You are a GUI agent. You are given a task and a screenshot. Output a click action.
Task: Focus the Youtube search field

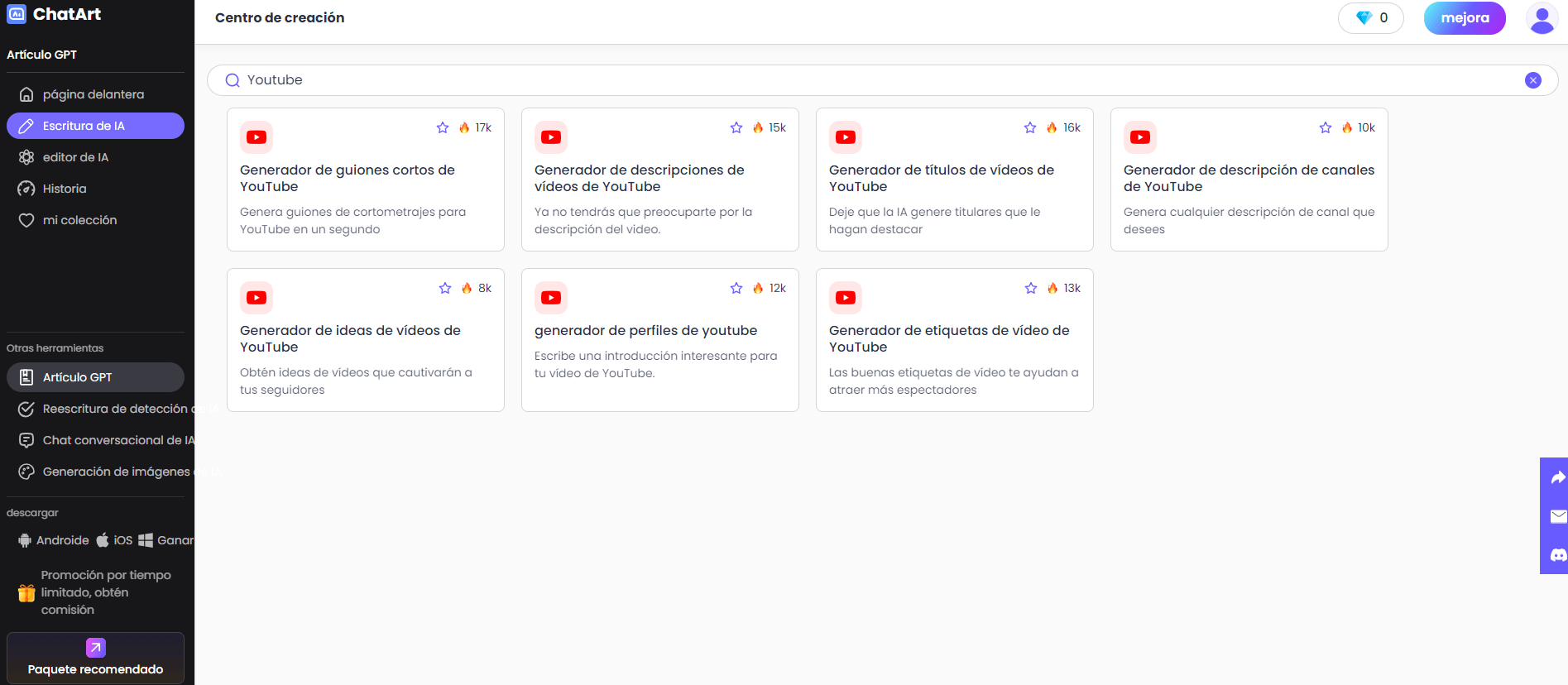coord(882,80)
